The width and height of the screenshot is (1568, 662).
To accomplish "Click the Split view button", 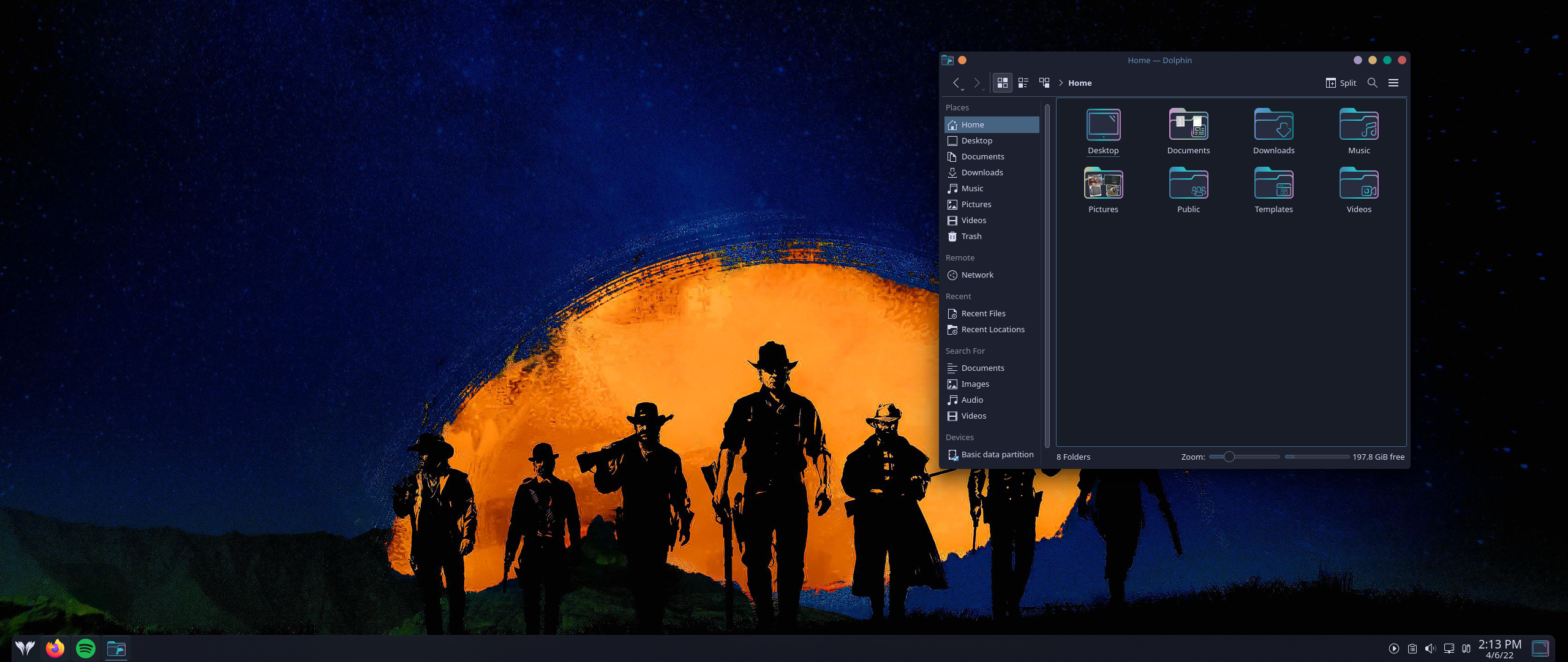I will pyautogui.click(x=1341, y=83).
